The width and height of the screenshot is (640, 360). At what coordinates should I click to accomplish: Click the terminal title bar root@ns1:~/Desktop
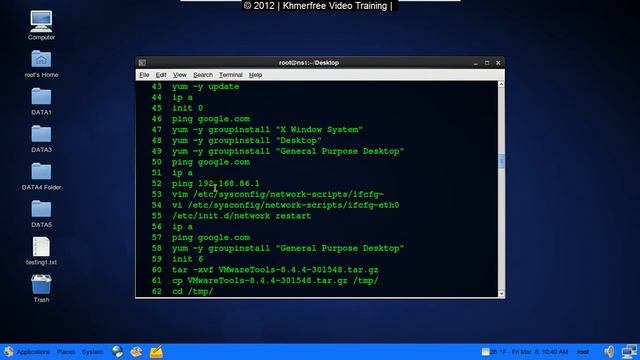pyautogui.click(x=309, y=62)
